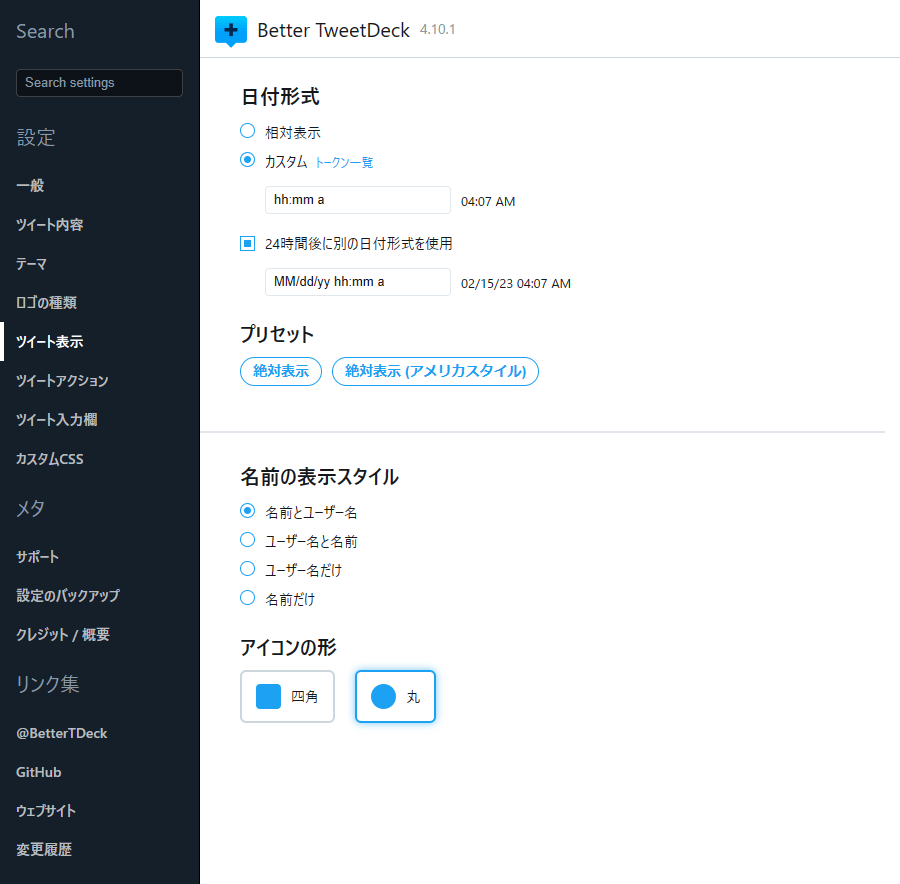900x884 pixels.
Task: Select ユーザー名と名前 radio option
Action: point(247,540)
